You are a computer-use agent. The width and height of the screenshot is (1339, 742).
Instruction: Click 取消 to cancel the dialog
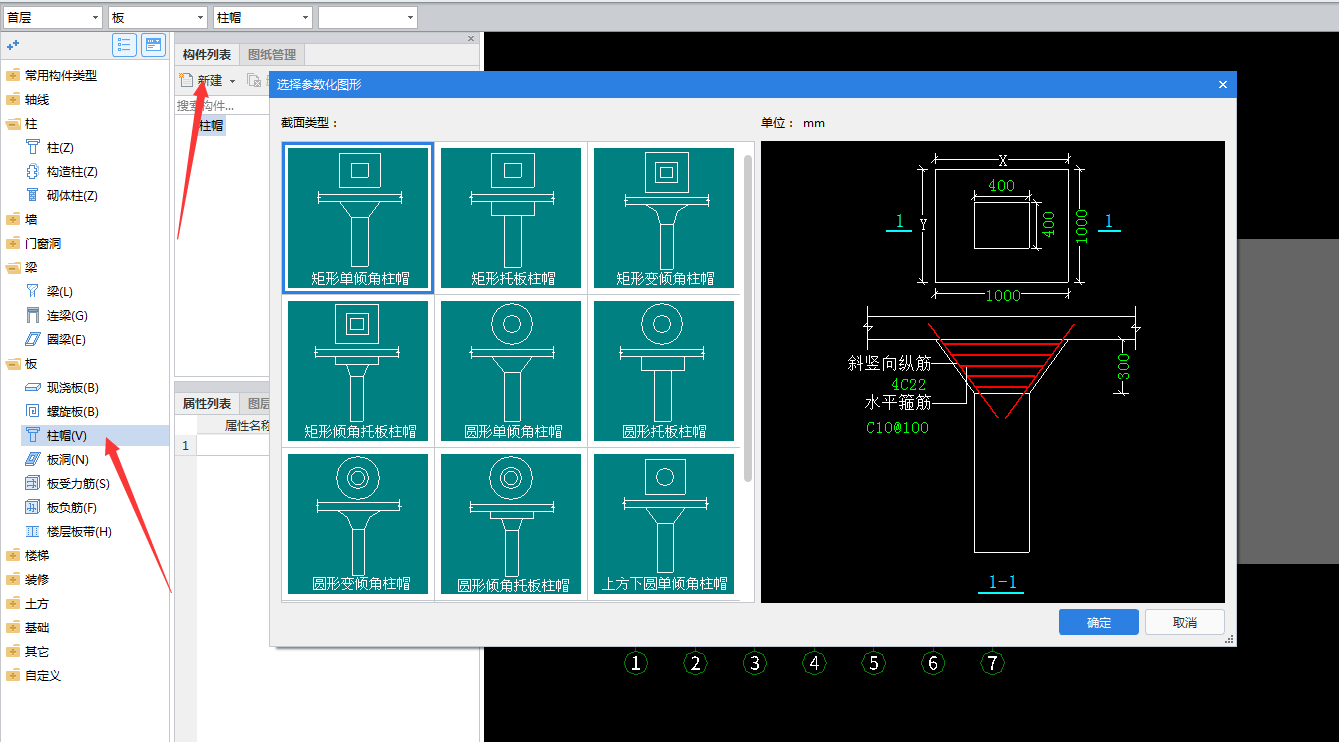(1185, 622)
